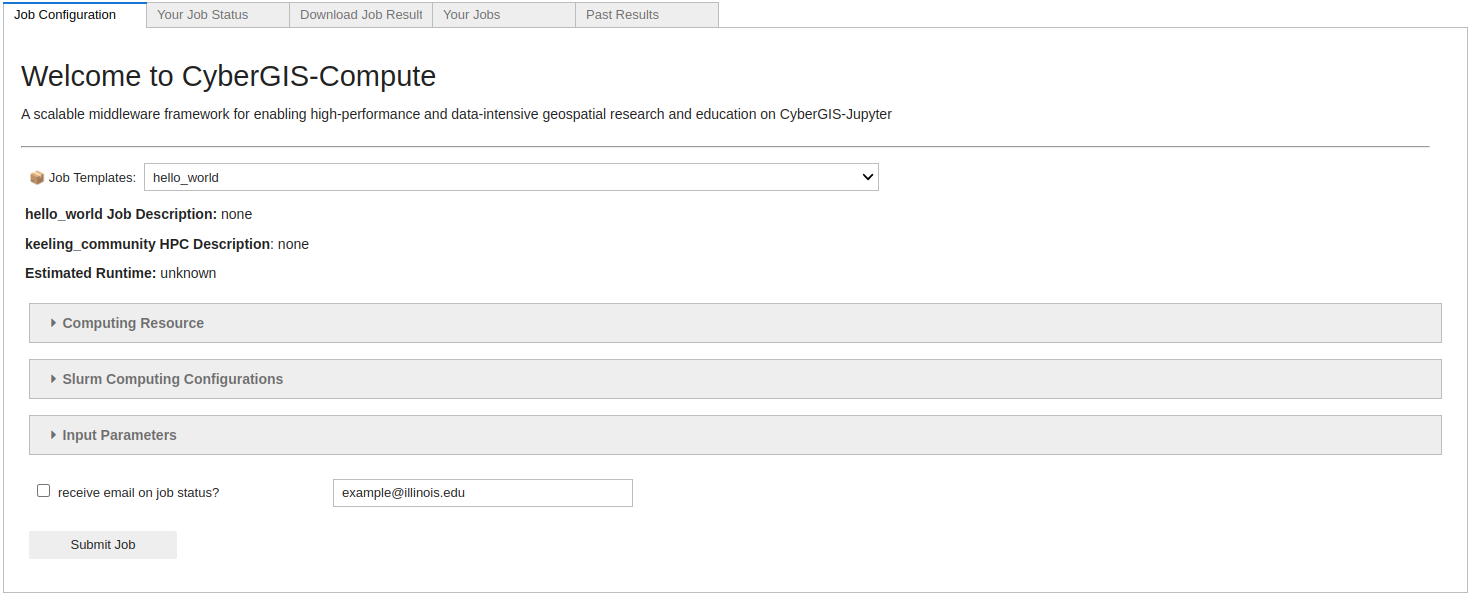Click the arrow icon beside Input Parameters
The image size is (1471, 595).
[53, 435]
